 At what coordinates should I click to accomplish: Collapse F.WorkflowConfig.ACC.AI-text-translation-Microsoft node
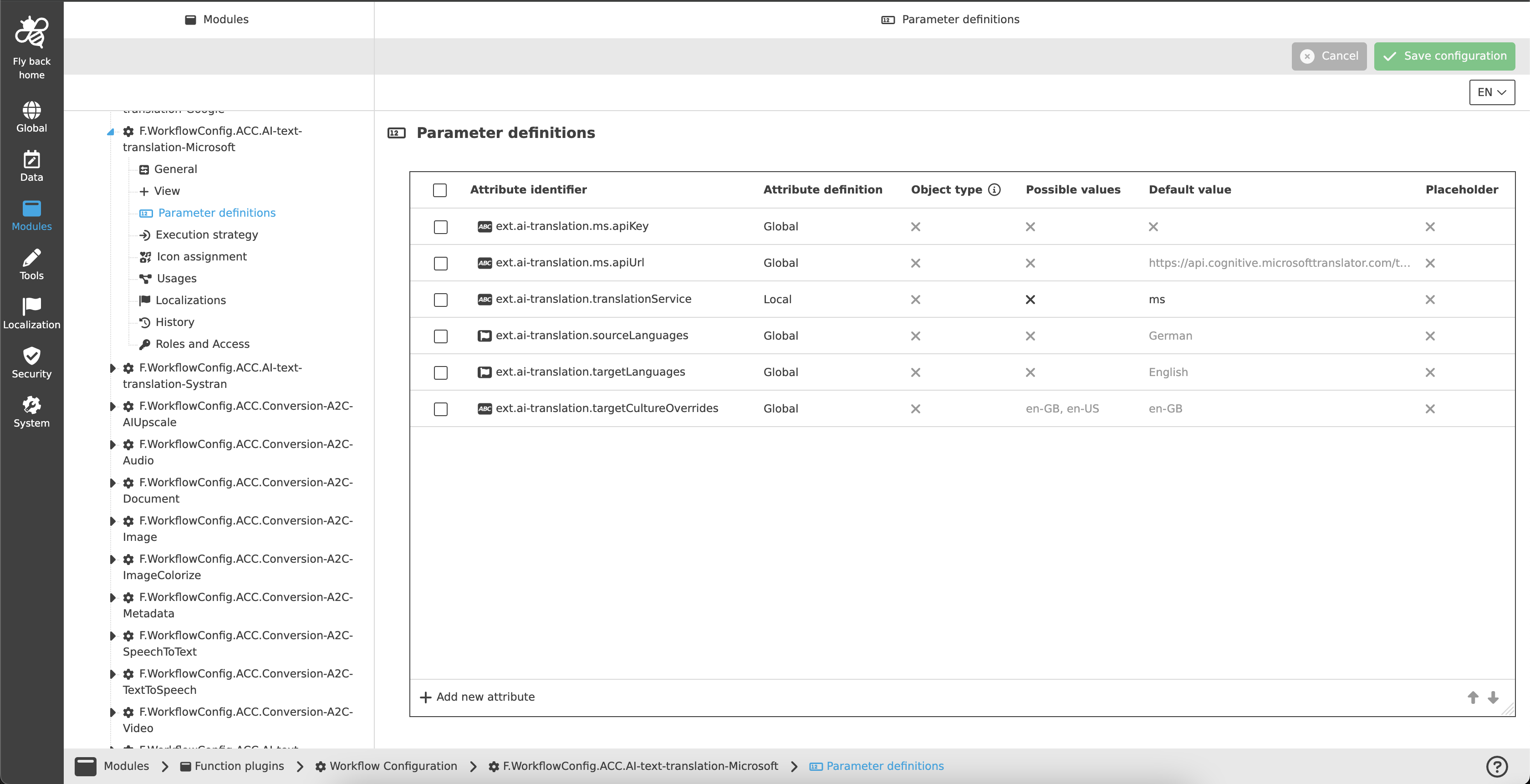(111, 131)
